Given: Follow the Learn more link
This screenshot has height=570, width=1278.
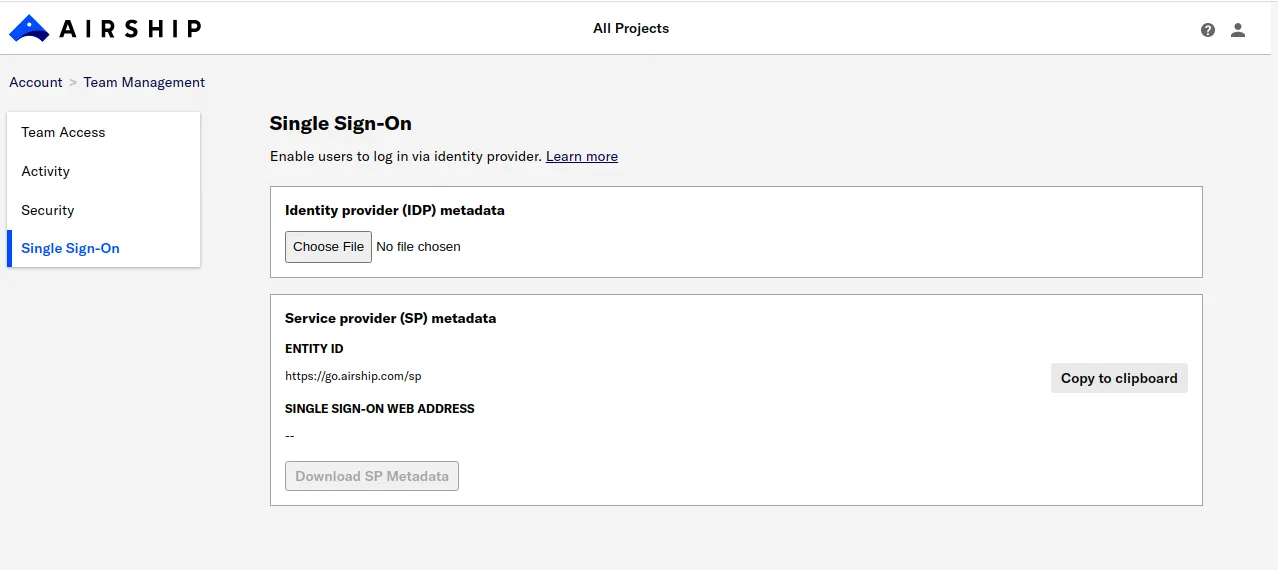Looking at the screenshot, I should 582,156.
